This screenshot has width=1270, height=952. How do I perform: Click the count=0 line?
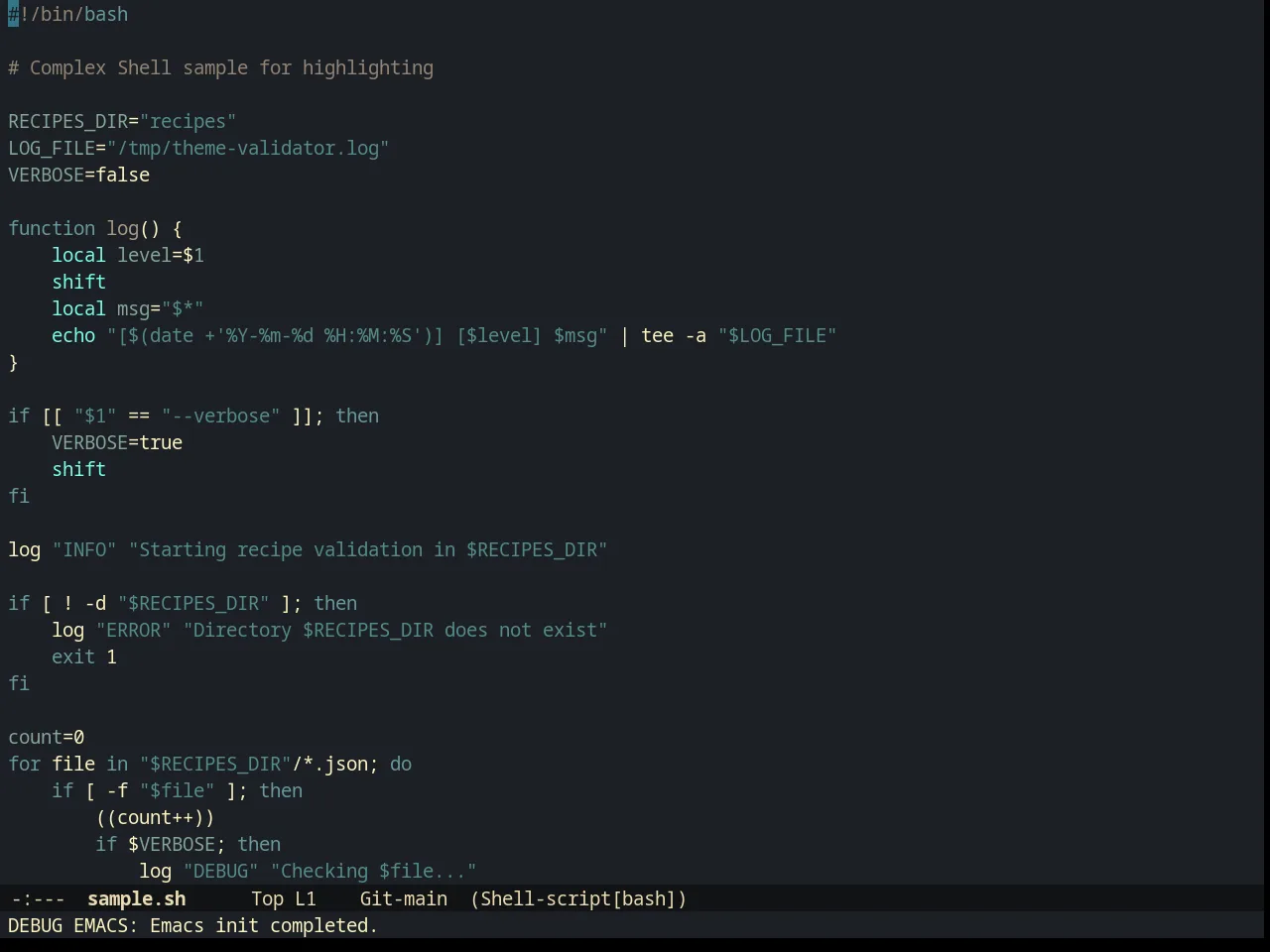click(47, 737)
